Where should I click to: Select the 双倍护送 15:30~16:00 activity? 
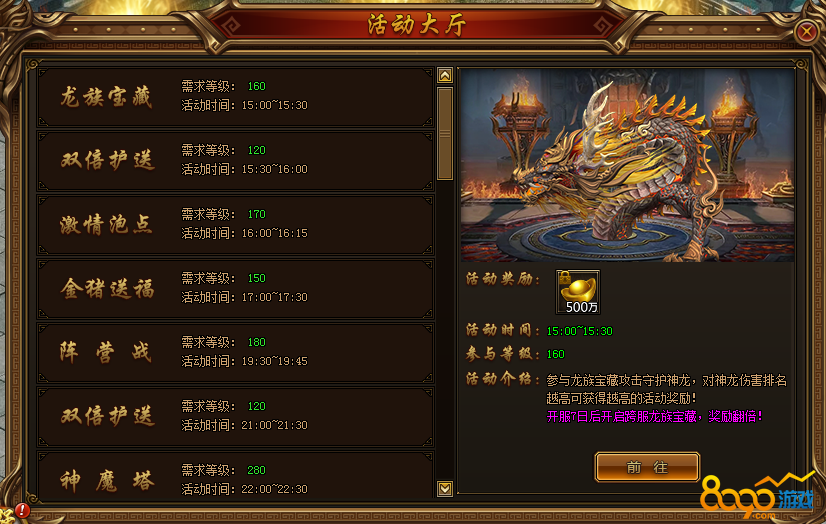click(x=235, y=160)
